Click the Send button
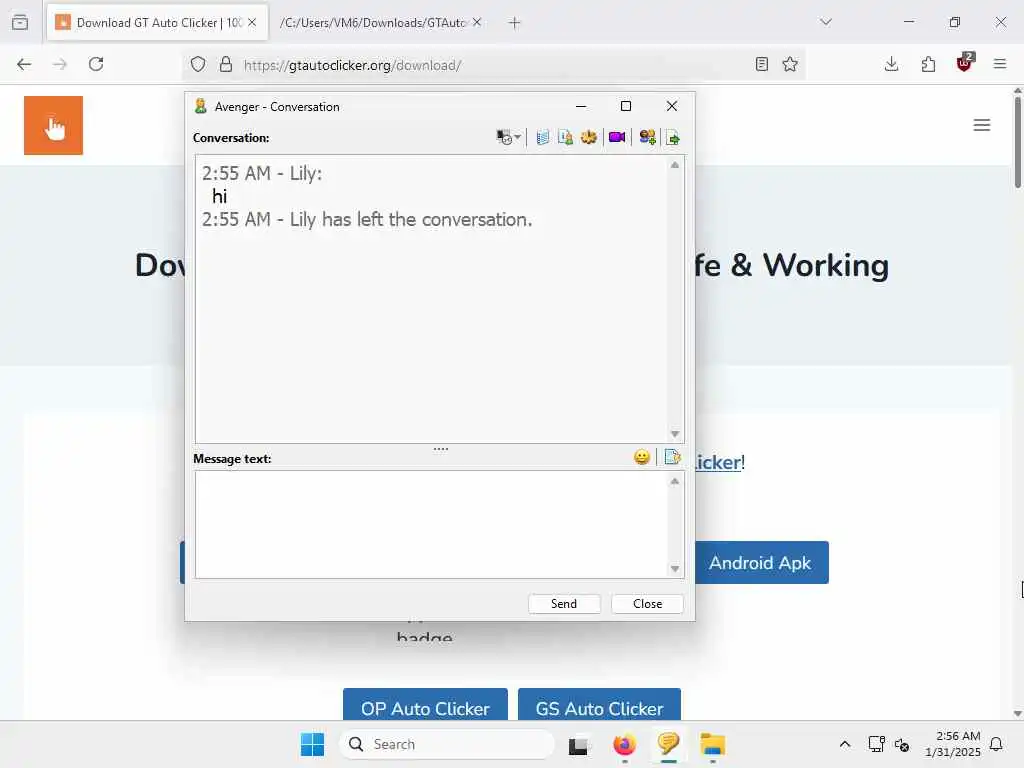 click(x=564, y=603)
